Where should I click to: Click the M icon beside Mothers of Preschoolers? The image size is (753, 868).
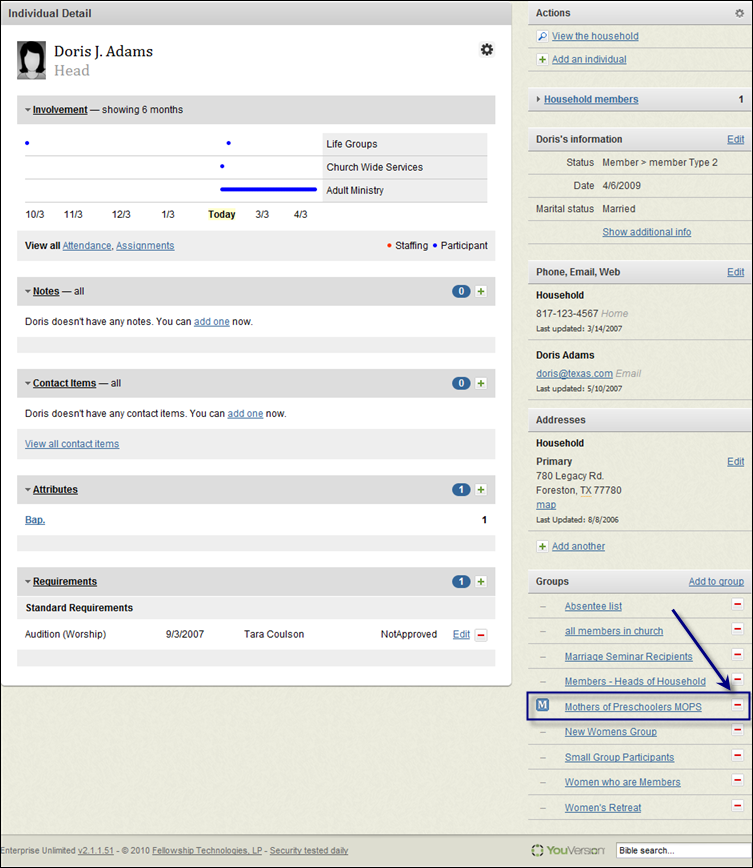(543, 705)
